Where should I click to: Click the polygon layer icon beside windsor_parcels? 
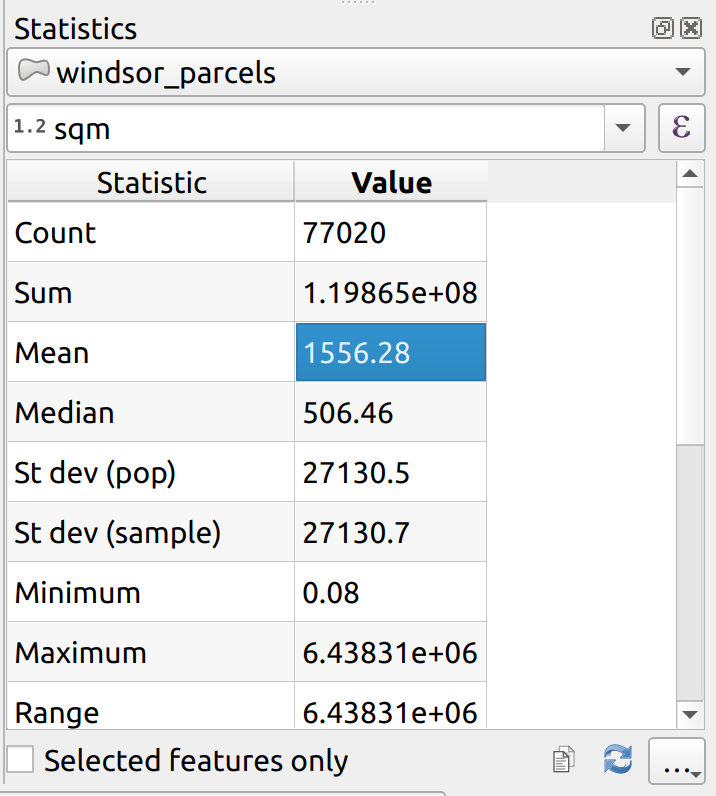point(35,72)
